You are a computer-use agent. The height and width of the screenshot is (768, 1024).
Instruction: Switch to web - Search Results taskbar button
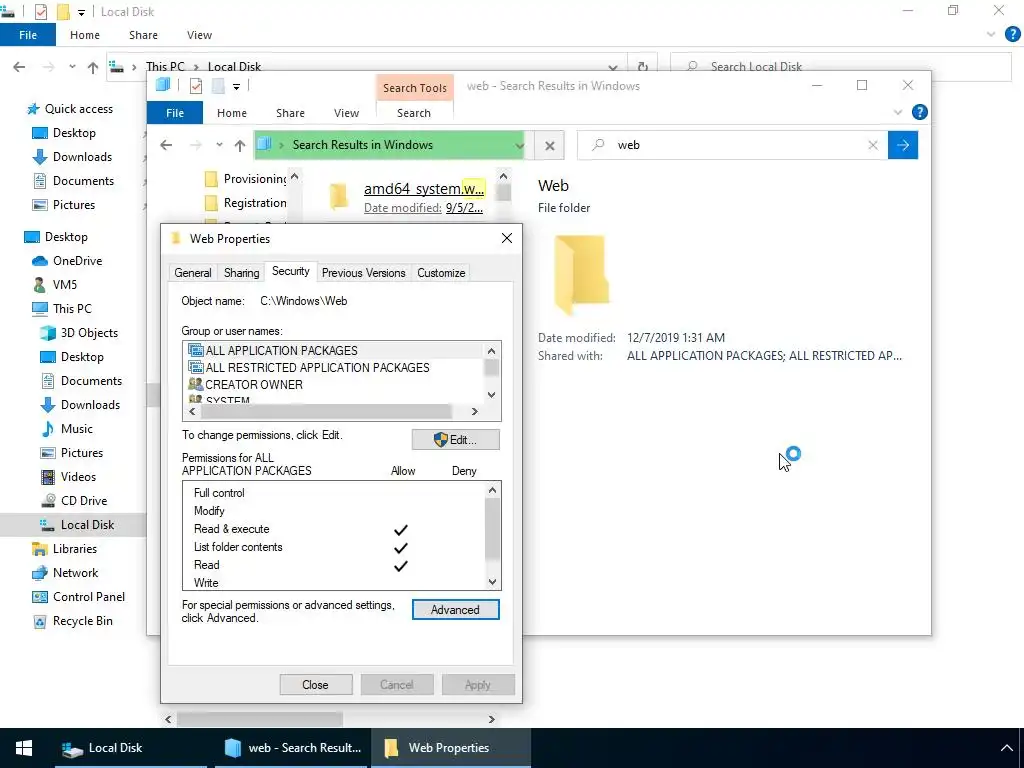[x=292, y=748]
